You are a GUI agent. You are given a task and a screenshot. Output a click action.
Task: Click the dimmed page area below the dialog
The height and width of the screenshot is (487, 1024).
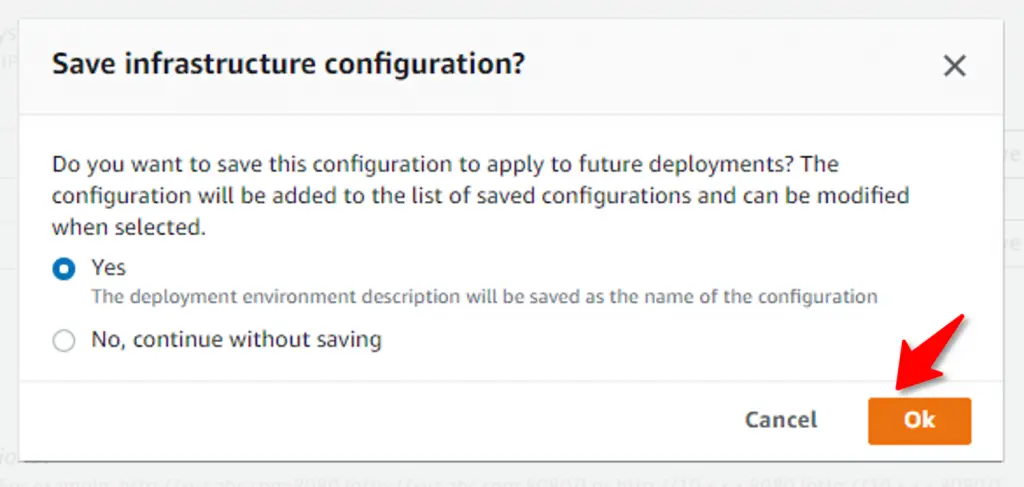pyautogui.click(x=512, y=475)
